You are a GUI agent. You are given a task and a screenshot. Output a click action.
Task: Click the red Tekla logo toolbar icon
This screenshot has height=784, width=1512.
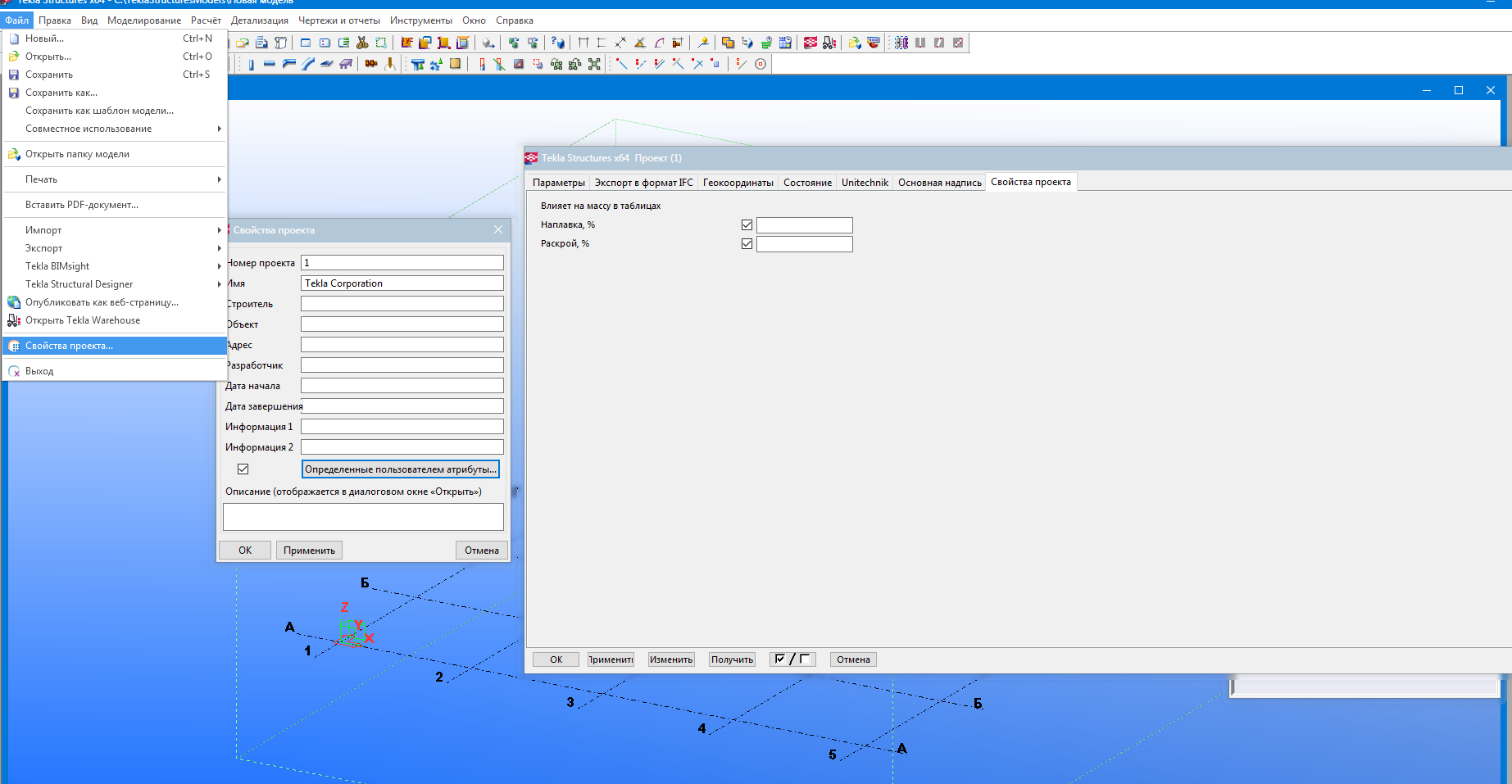coord(810,43)
